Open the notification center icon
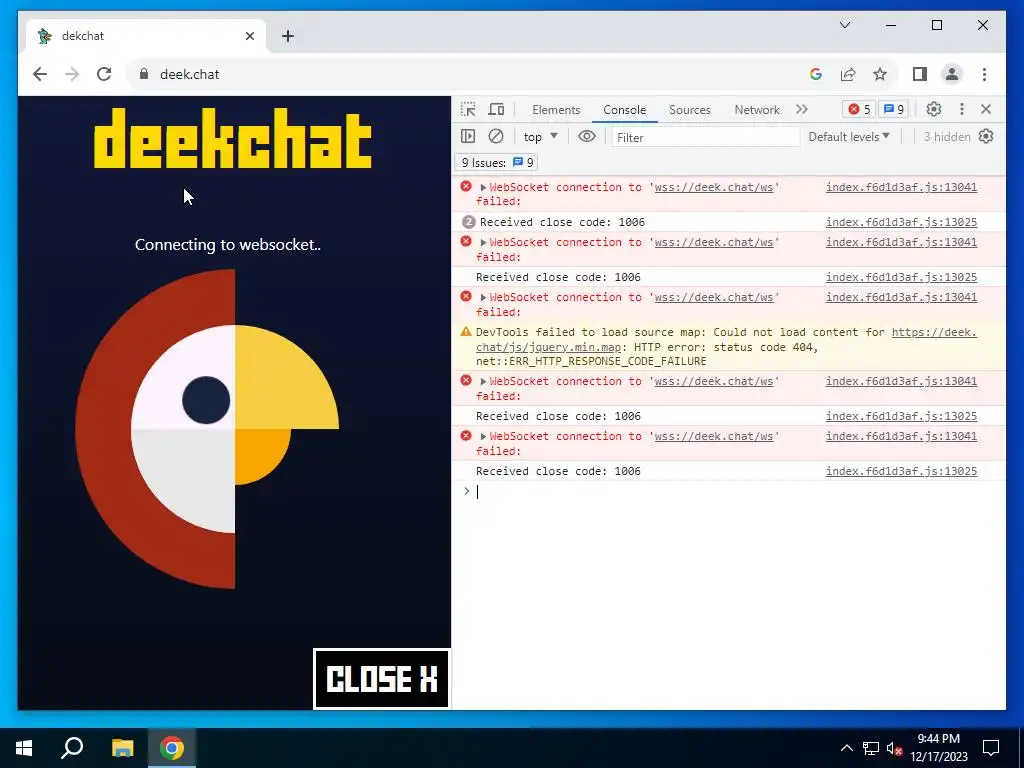 (x=991, y=748)
